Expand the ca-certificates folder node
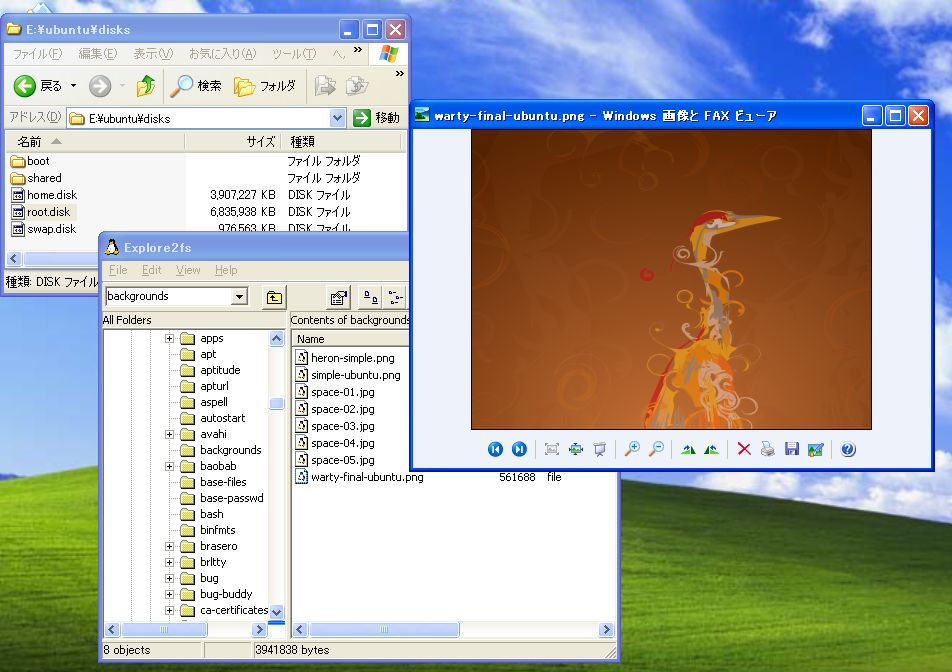The image size is (952, 672). pos(169,610)
